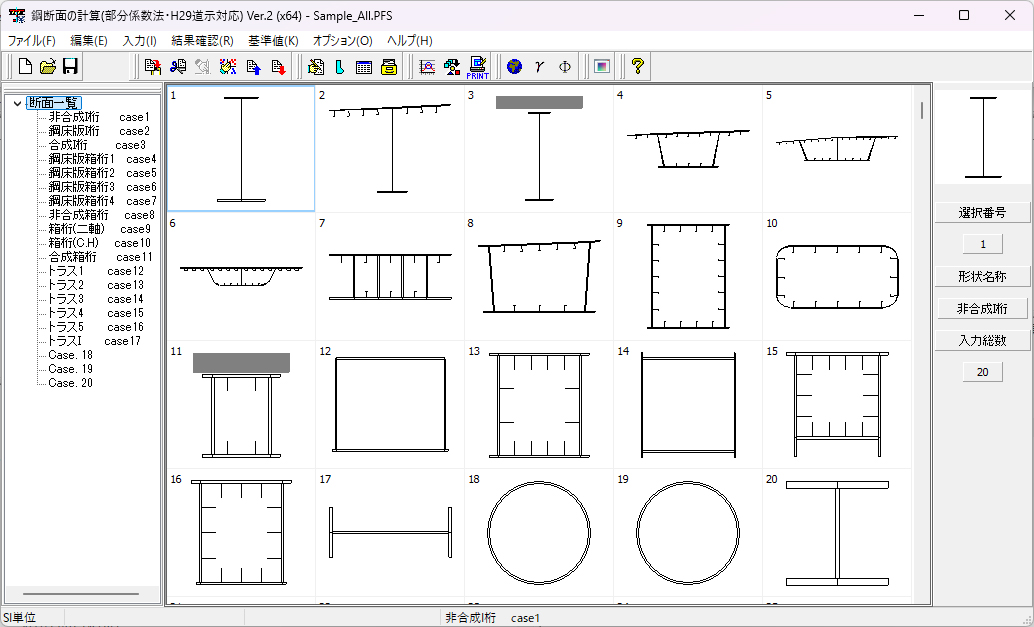Click the hand-editing document input icon
The width and height of the screenshot is (1034, 627).
316,67
